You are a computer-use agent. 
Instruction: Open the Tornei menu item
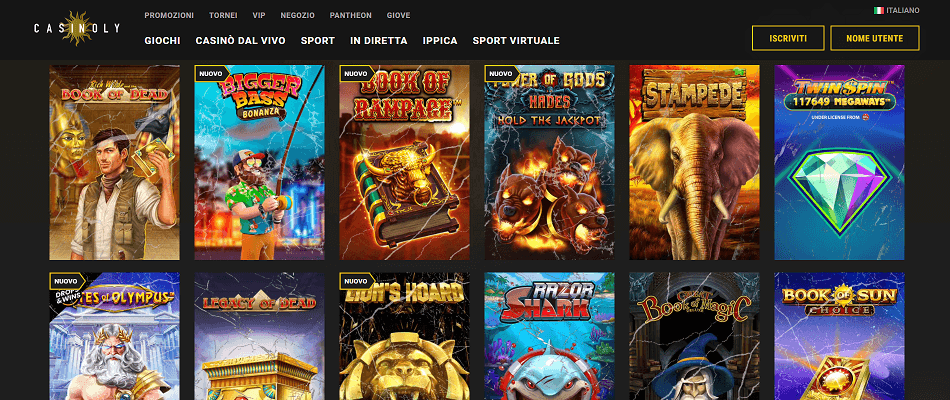[x=223, y=15]
